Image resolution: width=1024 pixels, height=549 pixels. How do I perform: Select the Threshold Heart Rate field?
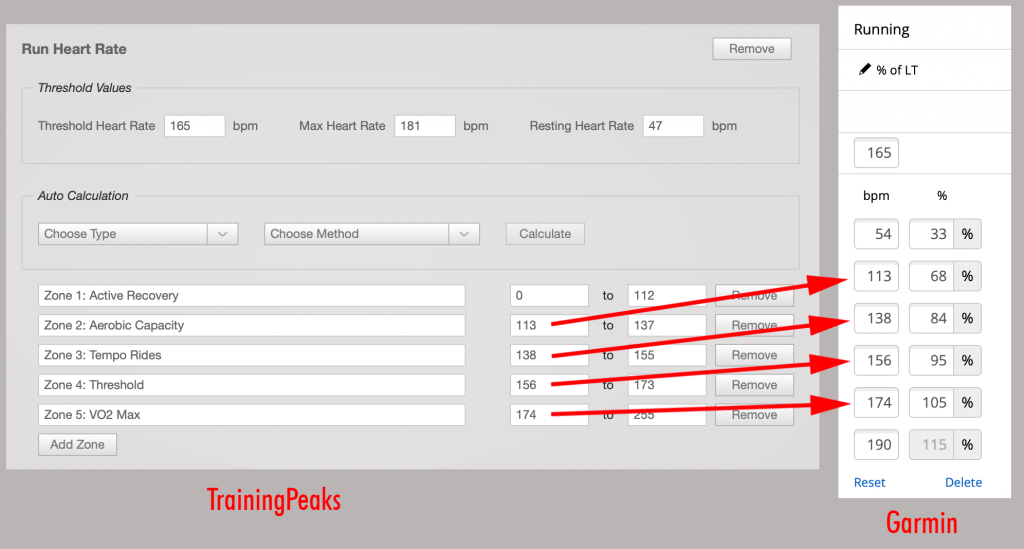(x=195, y=126)
